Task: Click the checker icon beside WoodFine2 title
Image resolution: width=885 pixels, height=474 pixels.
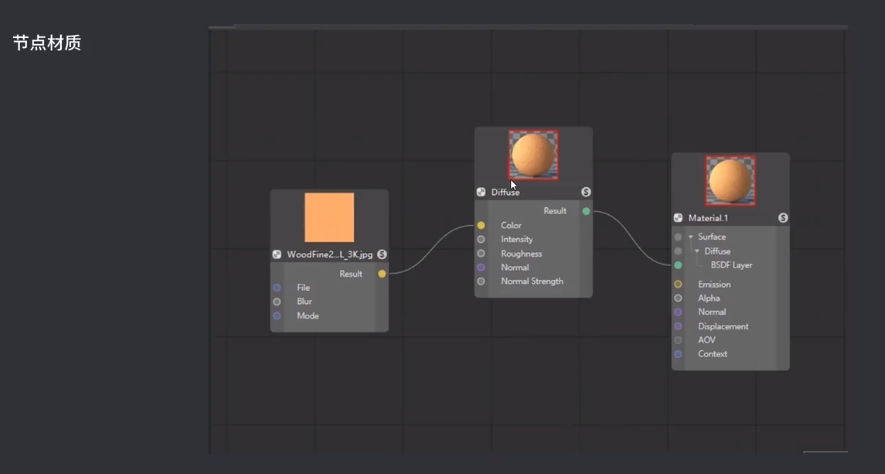Action: point(277,254)
